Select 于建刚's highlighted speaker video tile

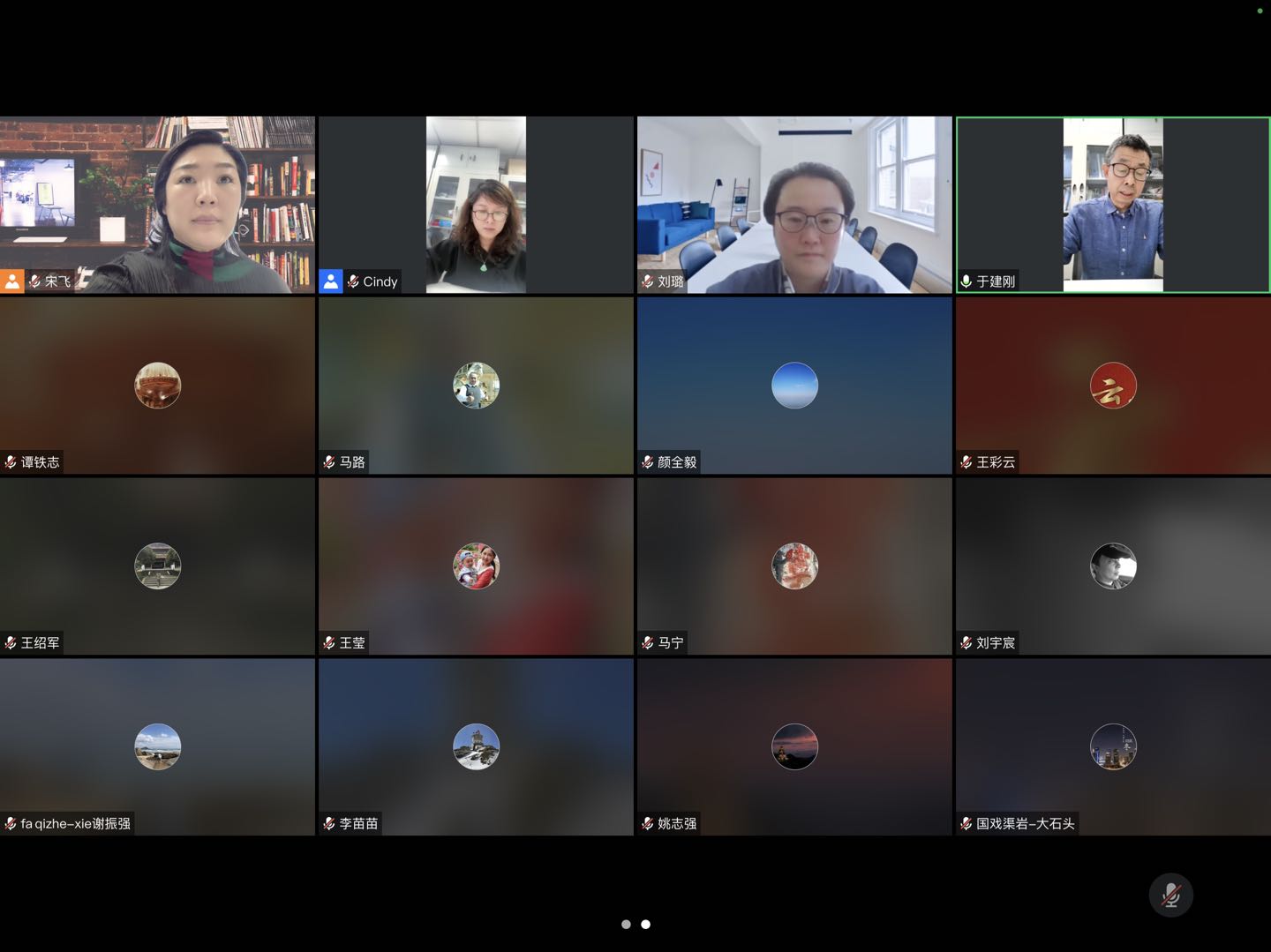(1113, 204)
